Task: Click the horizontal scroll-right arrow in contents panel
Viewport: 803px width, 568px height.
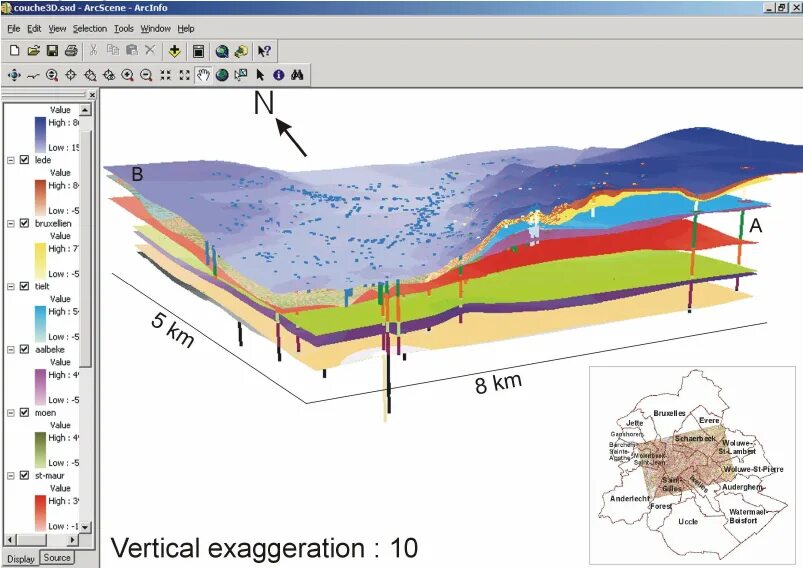Action: point(73,539)
